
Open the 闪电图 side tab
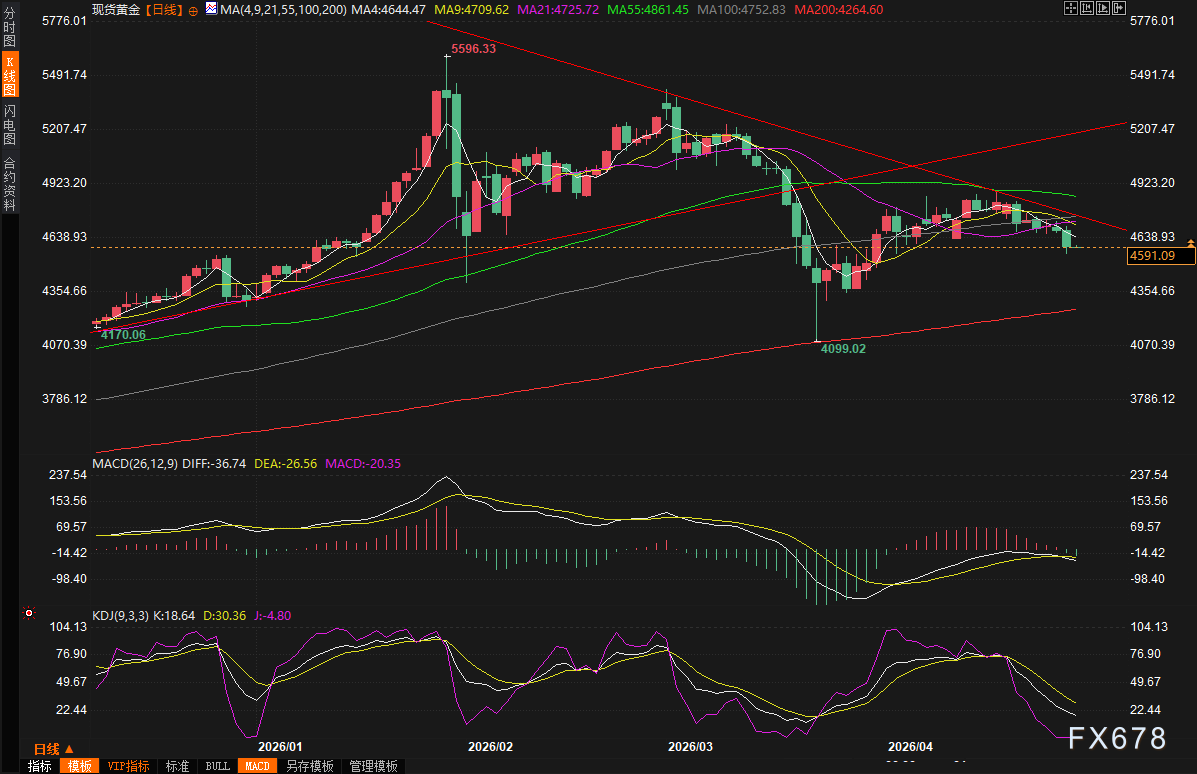pos(9,124)
